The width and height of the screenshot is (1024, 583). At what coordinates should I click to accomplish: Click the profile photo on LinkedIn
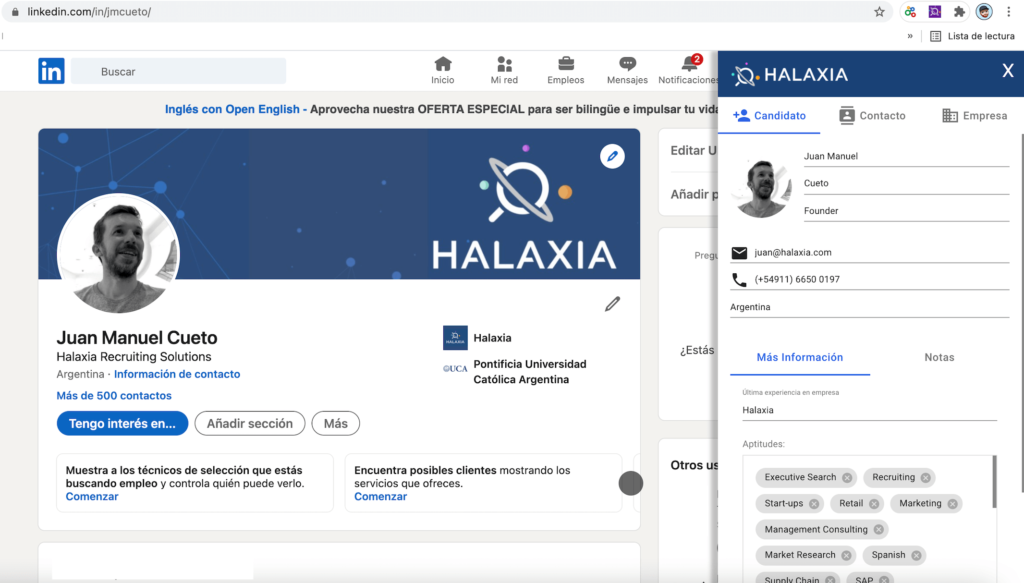point(118,253)
